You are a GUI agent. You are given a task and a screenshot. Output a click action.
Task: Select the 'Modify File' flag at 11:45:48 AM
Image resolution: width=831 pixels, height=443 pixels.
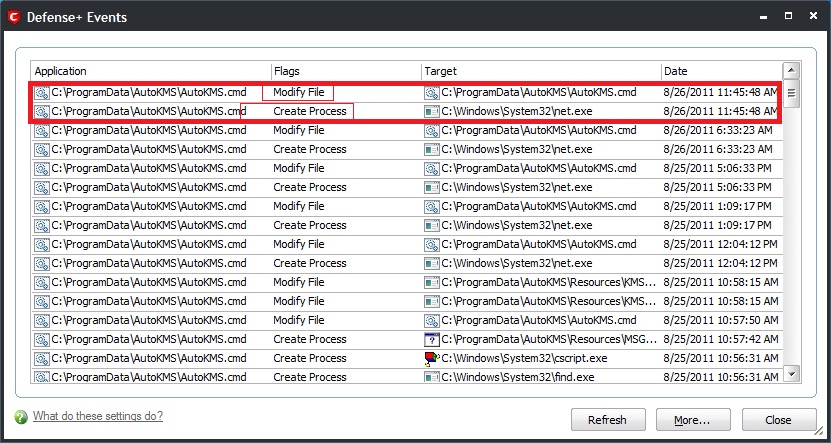pyautogui.click(x=298, y=93)
